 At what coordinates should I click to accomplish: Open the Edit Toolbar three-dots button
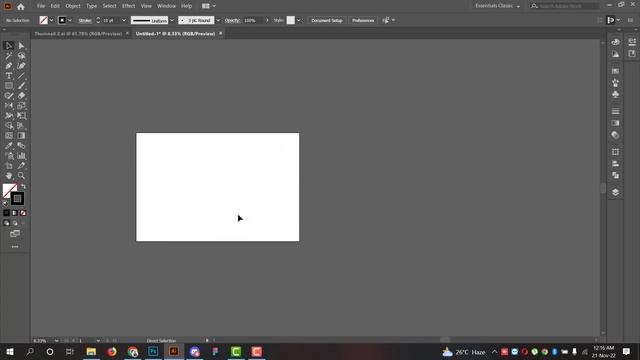pos(15,247)
